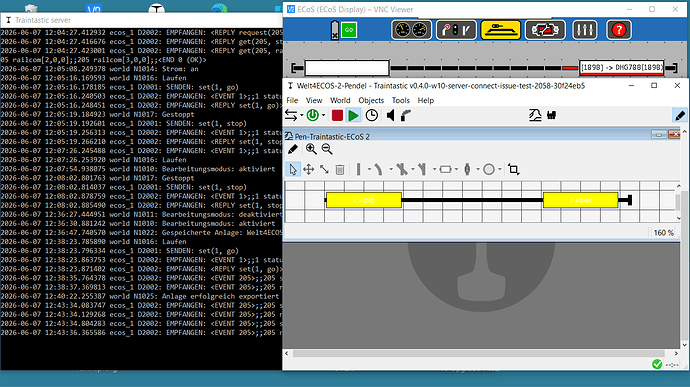
Task: Click the green checkmark connection status icon
Action: coord(657,364)
